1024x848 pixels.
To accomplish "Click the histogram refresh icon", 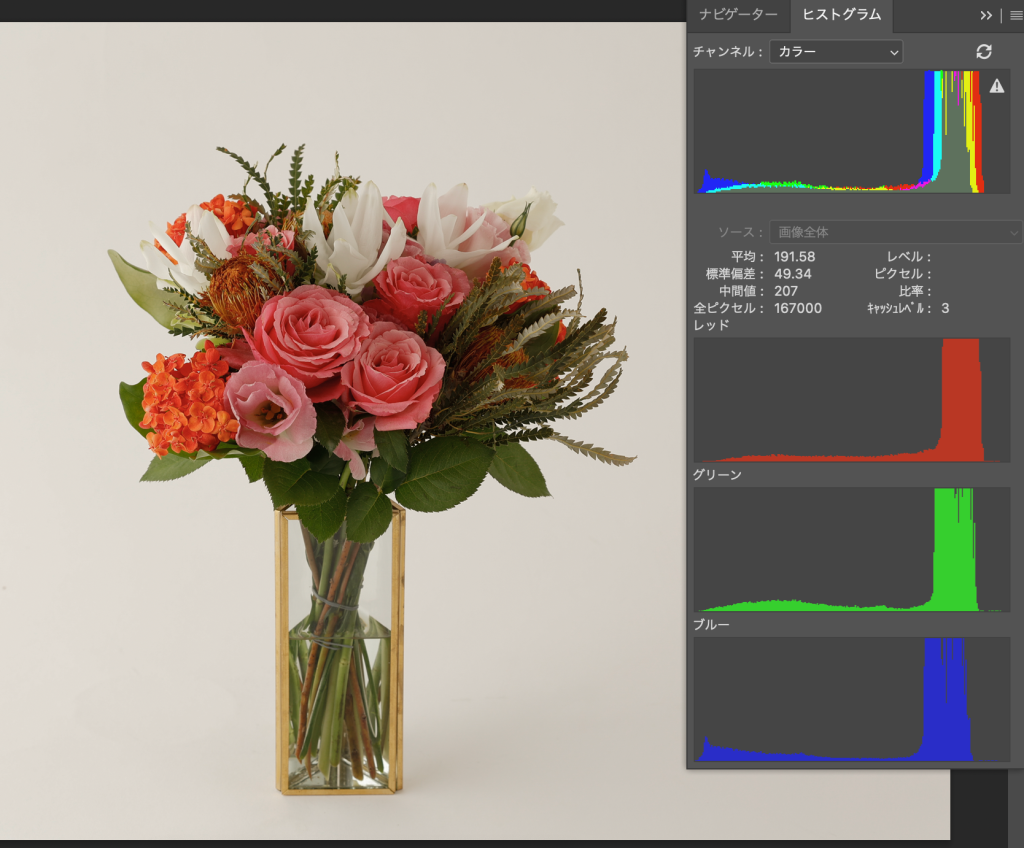I will coord(984,52).
